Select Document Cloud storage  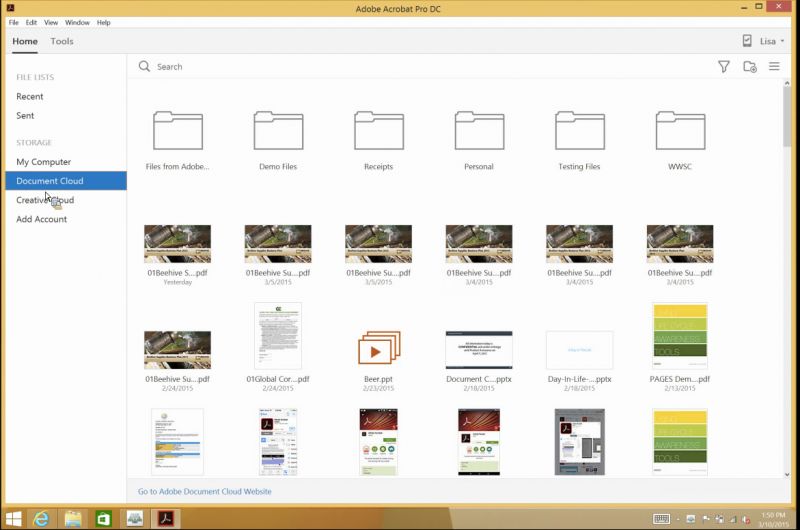pyautogui.click(x=66, y=181)
